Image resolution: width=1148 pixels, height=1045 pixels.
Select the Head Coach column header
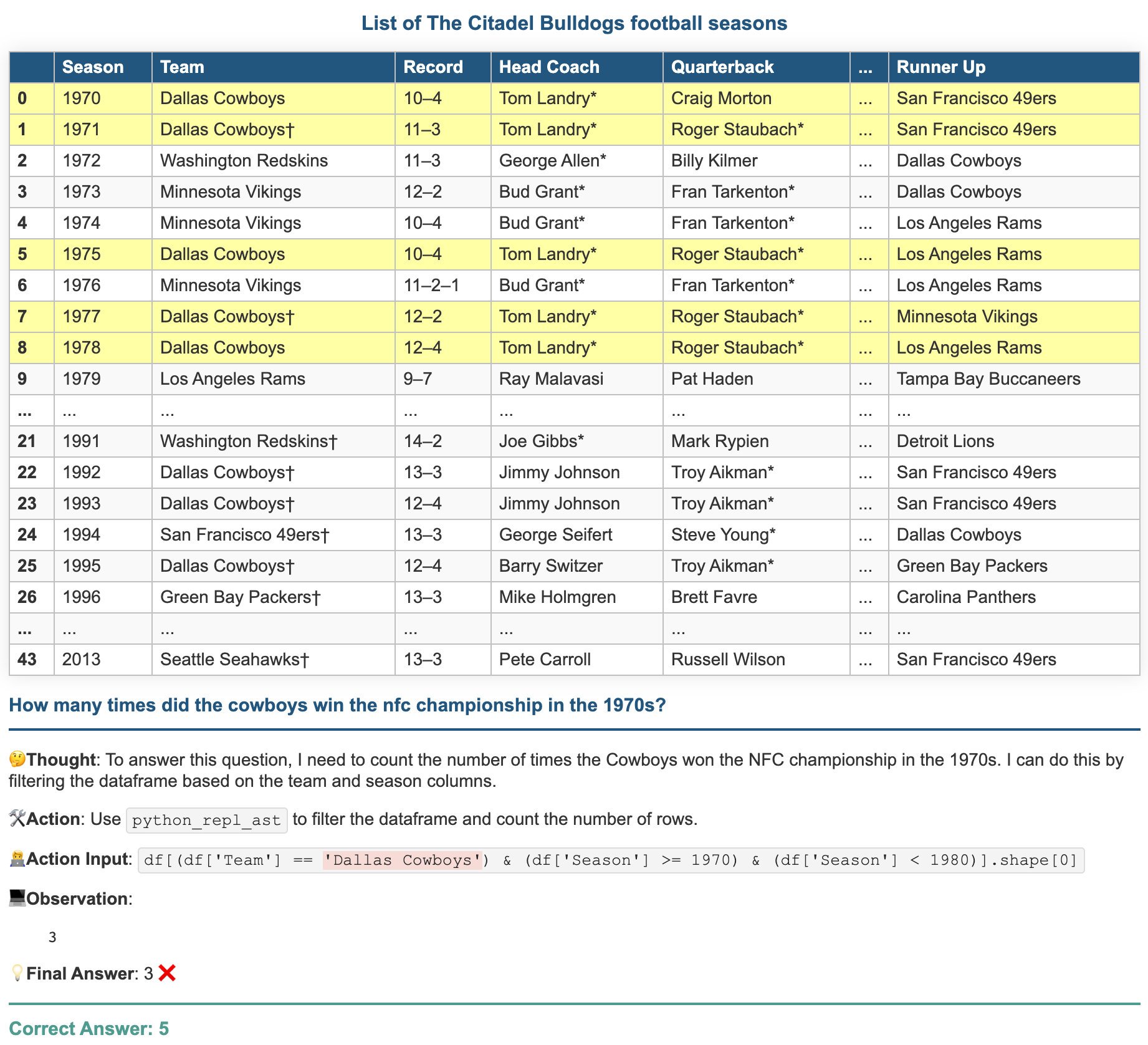[x=577, y=67]
